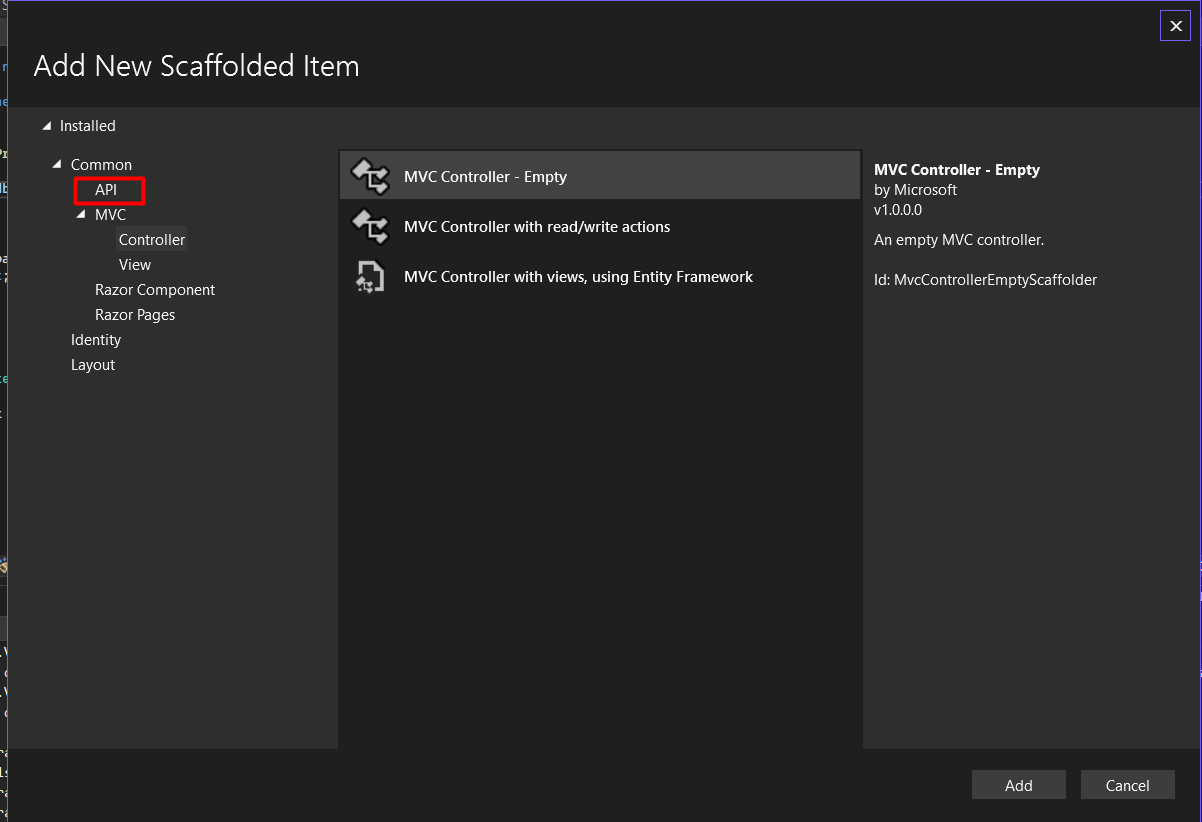Close the Add New Scaffolded Item dialog

[x=1175, y=26]
